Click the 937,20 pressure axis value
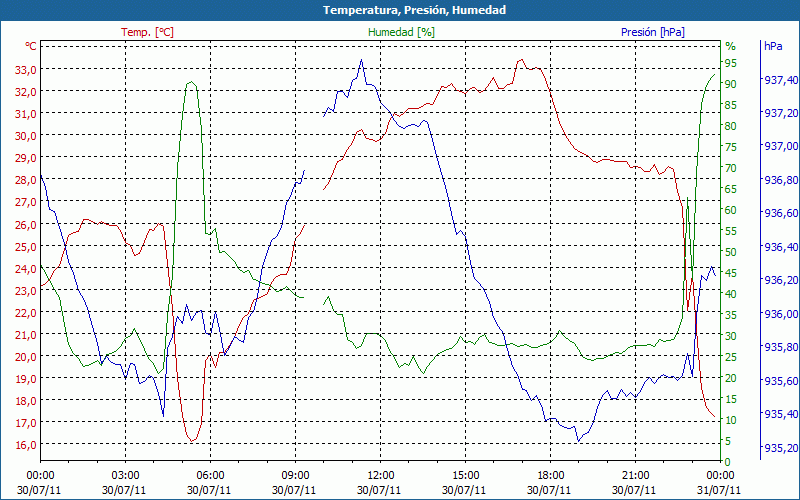This screenshot has width=800, height=500. (781, 113)
